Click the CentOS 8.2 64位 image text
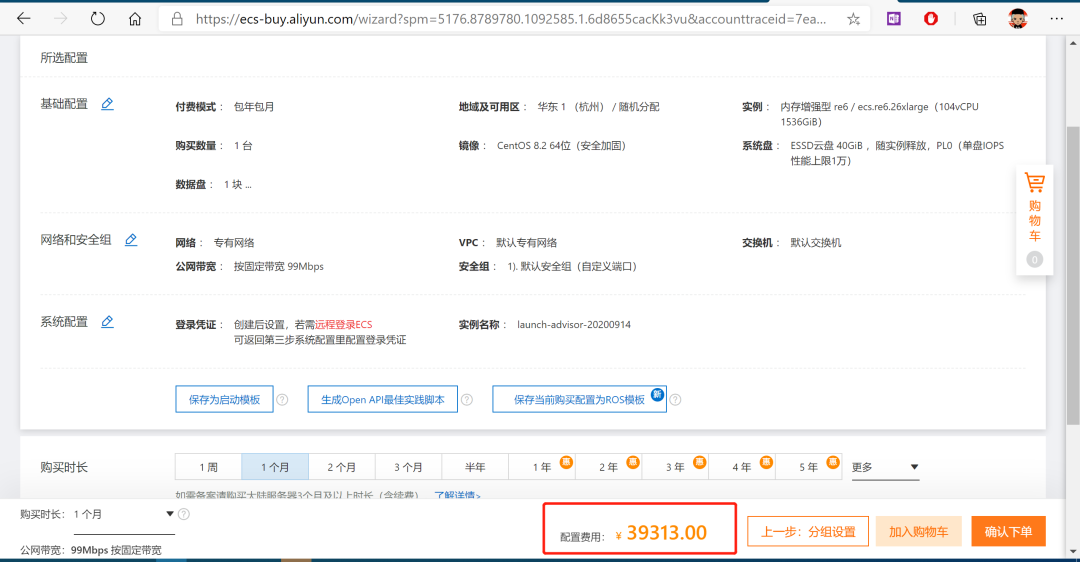 pos(561,145)
